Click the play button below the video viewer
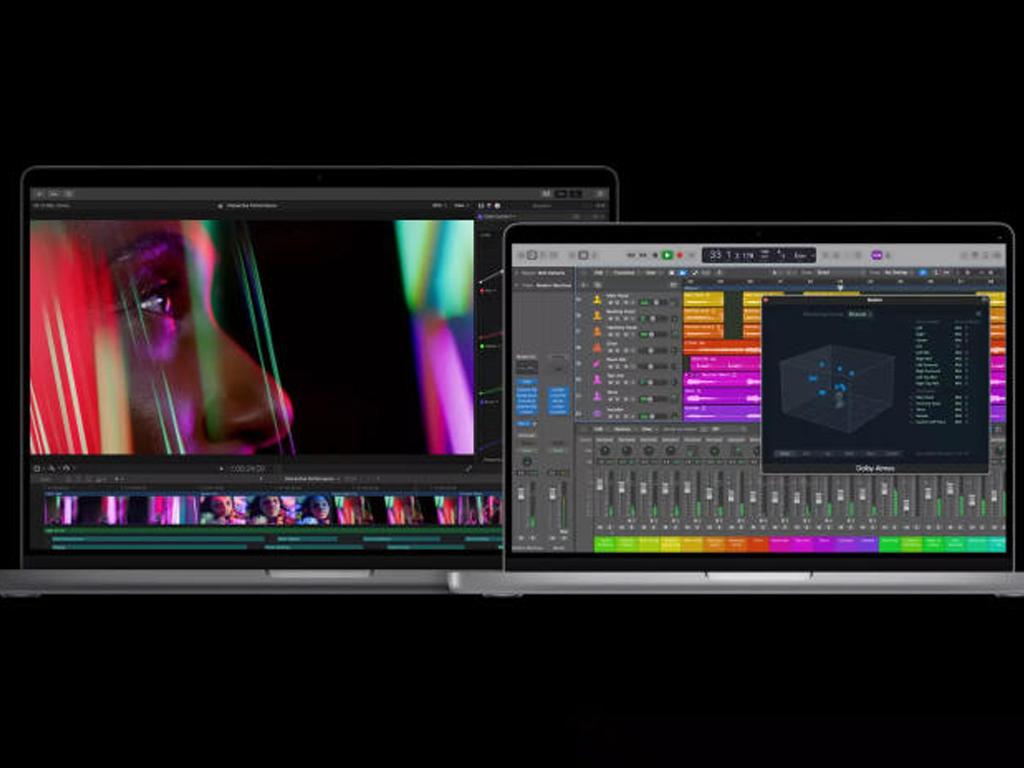 tap(222, 468)
